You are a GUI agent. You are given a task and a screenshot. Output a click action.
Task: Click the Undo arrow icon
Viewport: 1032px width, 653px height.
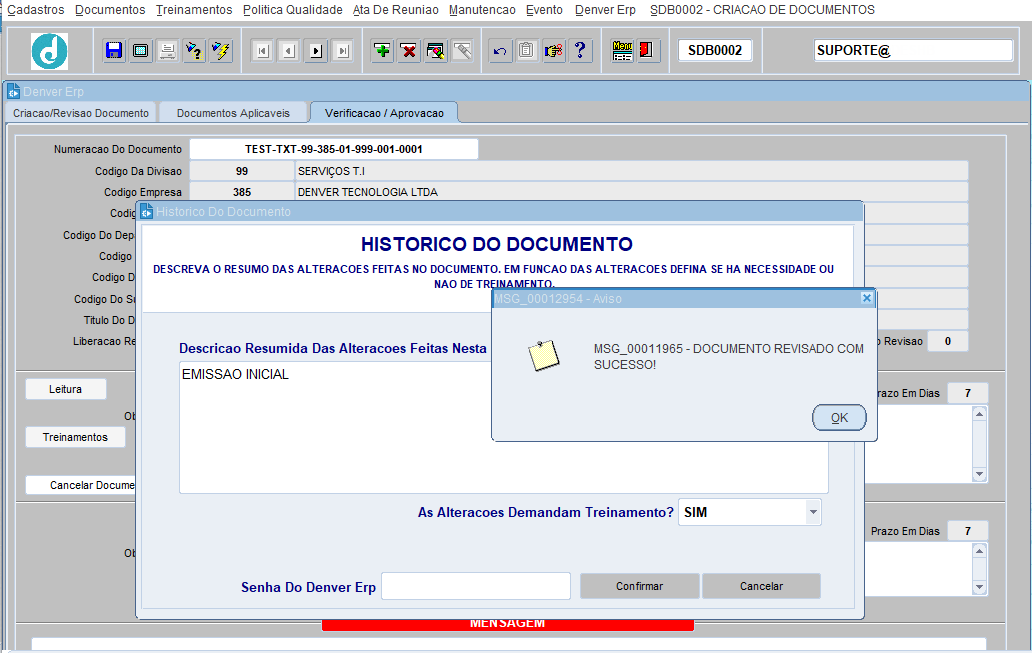click(x=500, y=51)
